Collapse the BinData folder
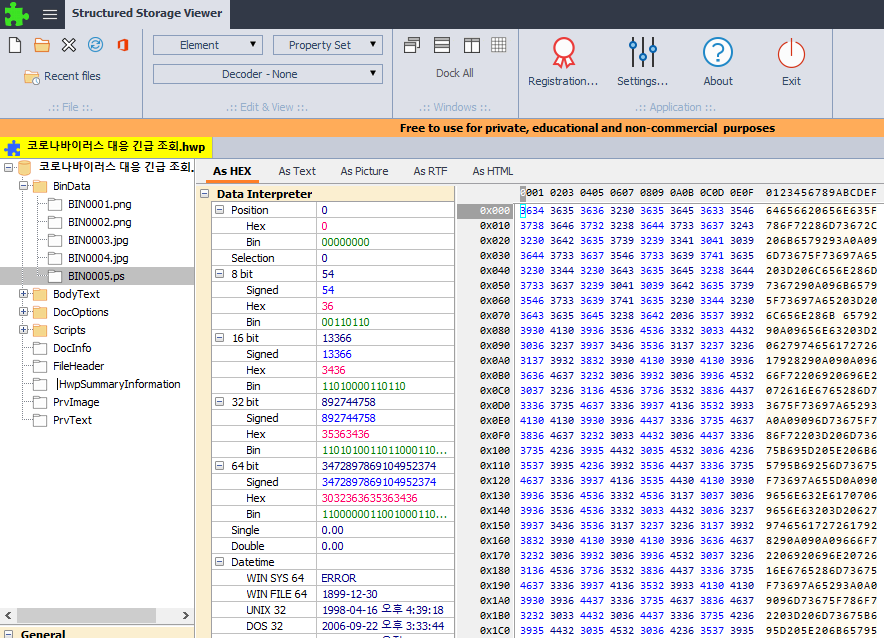884x638 pixels. pos(23,185)
